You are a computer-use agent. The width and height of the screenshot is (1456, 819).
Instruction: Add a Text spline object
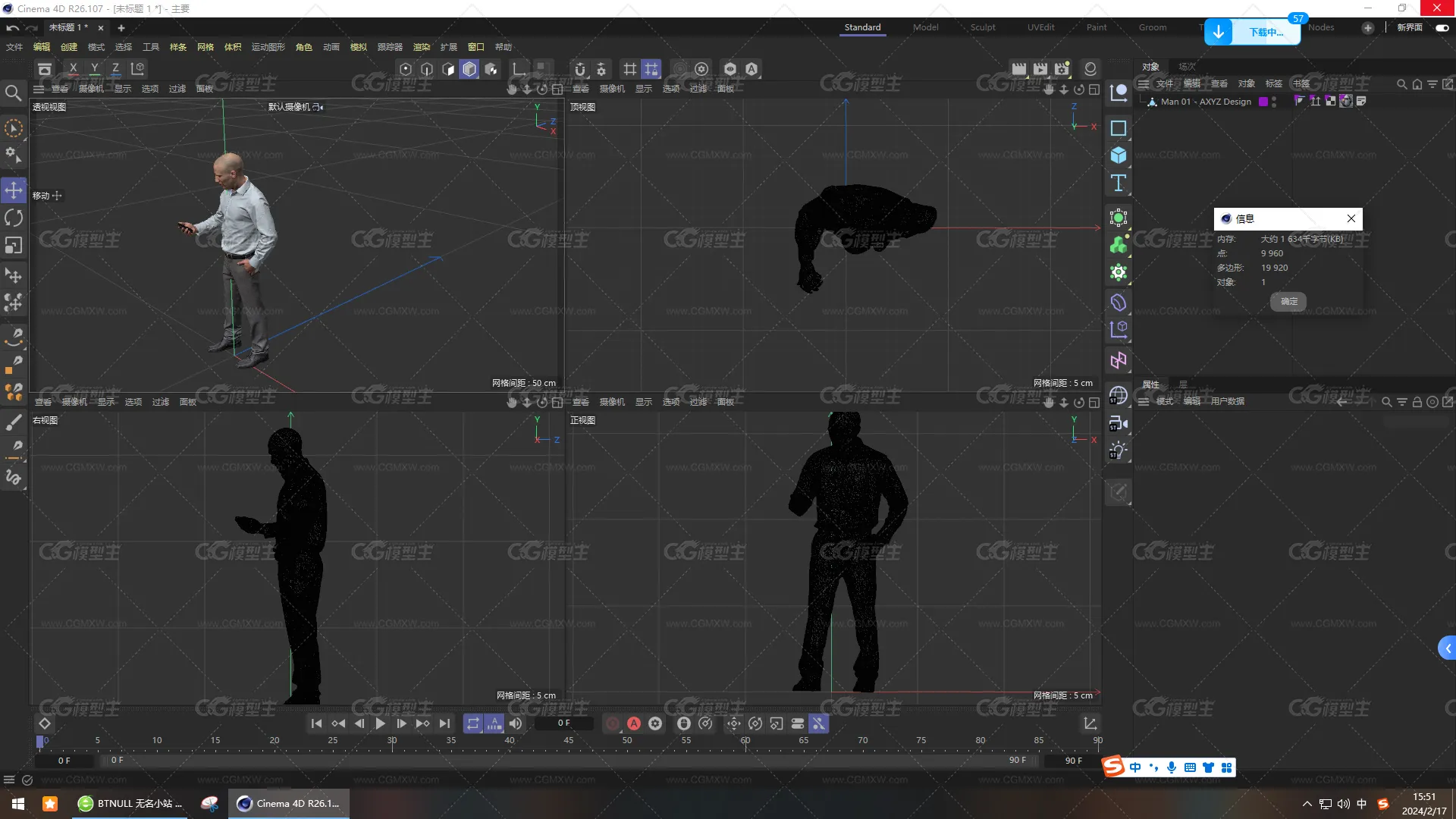point(1119,183)
